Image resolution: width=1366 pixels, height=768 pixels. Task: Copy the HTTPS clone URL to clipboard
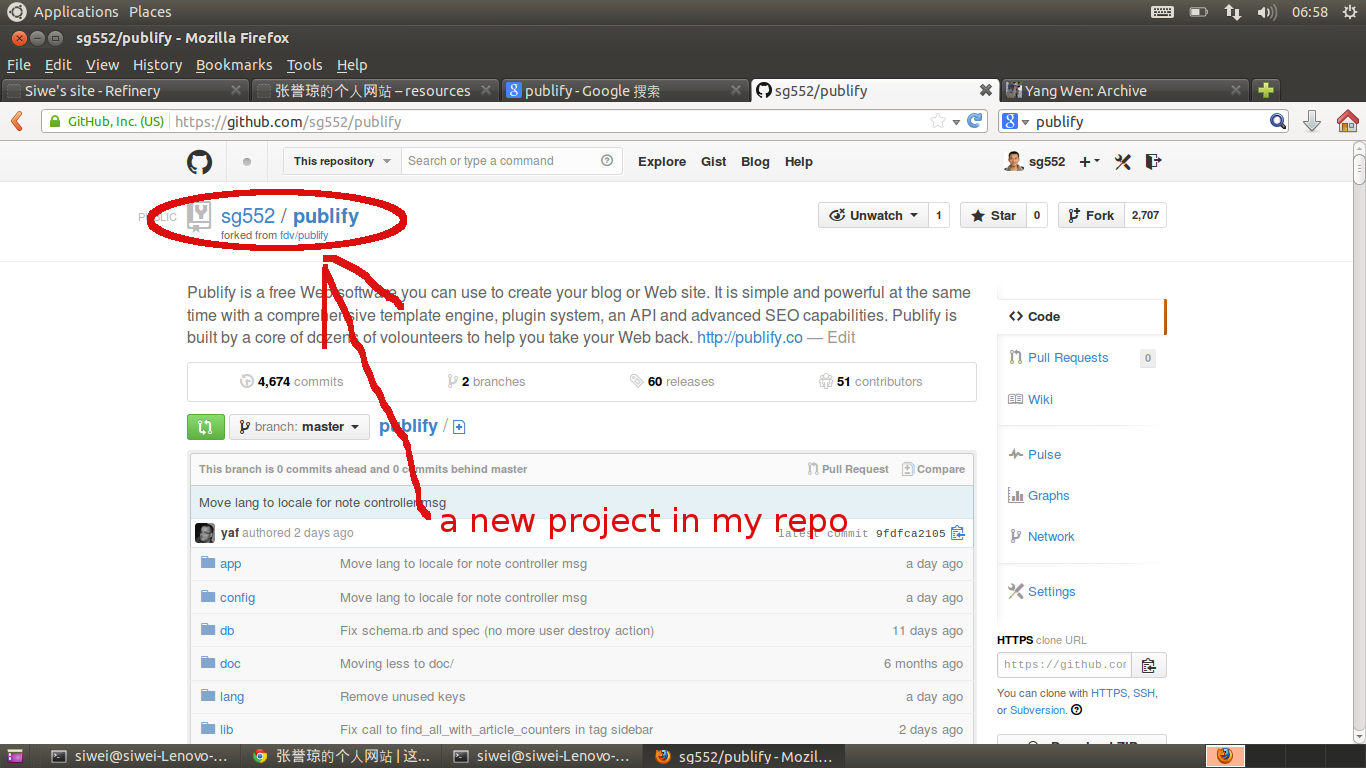click(x=1149, y=665)
